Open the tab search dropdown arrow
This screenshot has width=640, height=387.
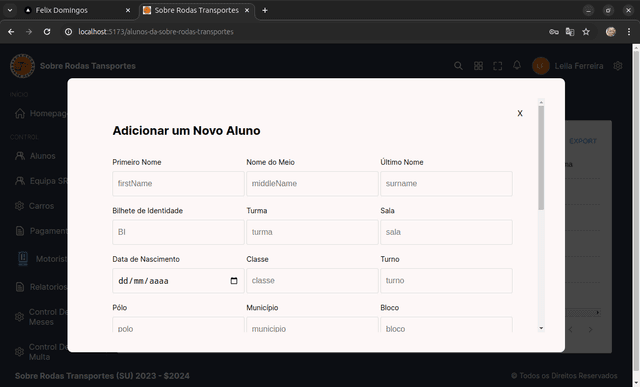pos(10,10)
